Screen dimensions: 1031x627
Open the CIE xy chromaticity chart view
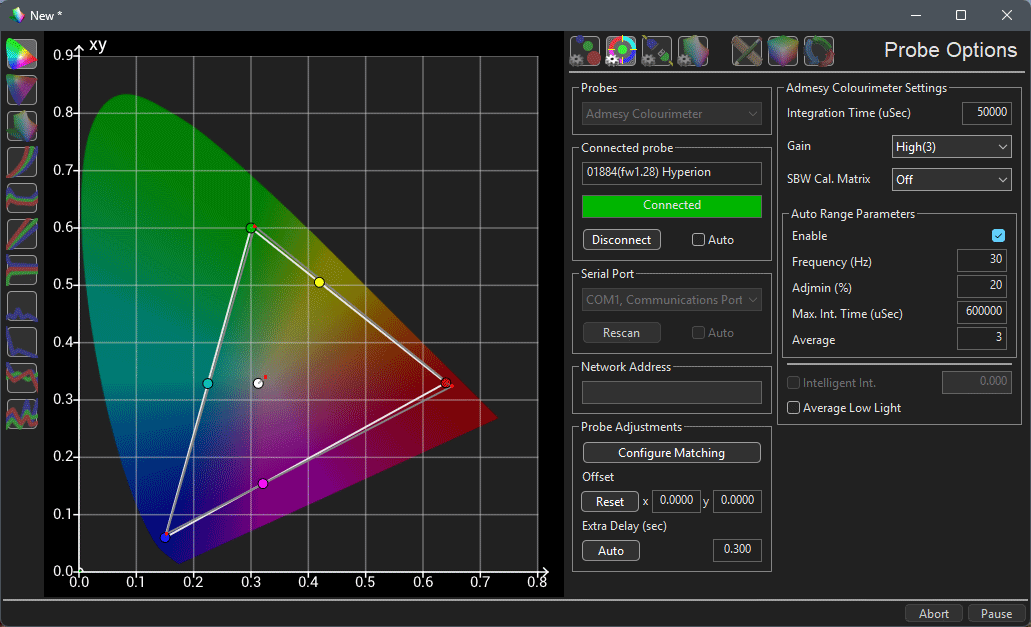pyautogui.click(x=21, y=54)
